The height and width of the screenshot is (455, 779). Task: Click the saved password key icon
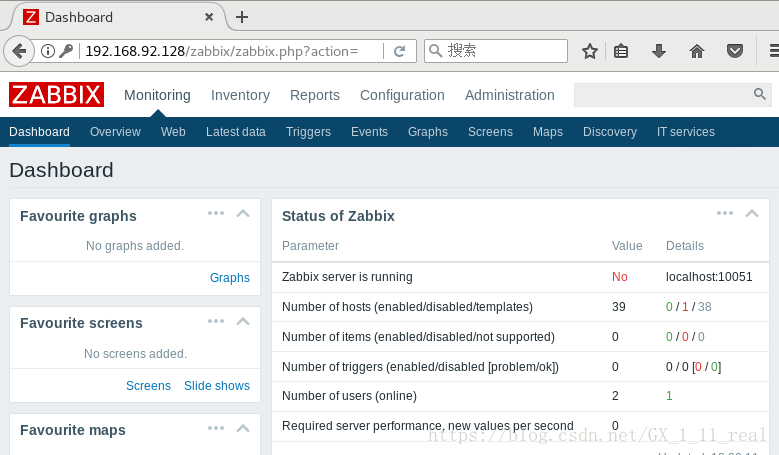pyautogui.click(x=66, y=51)
